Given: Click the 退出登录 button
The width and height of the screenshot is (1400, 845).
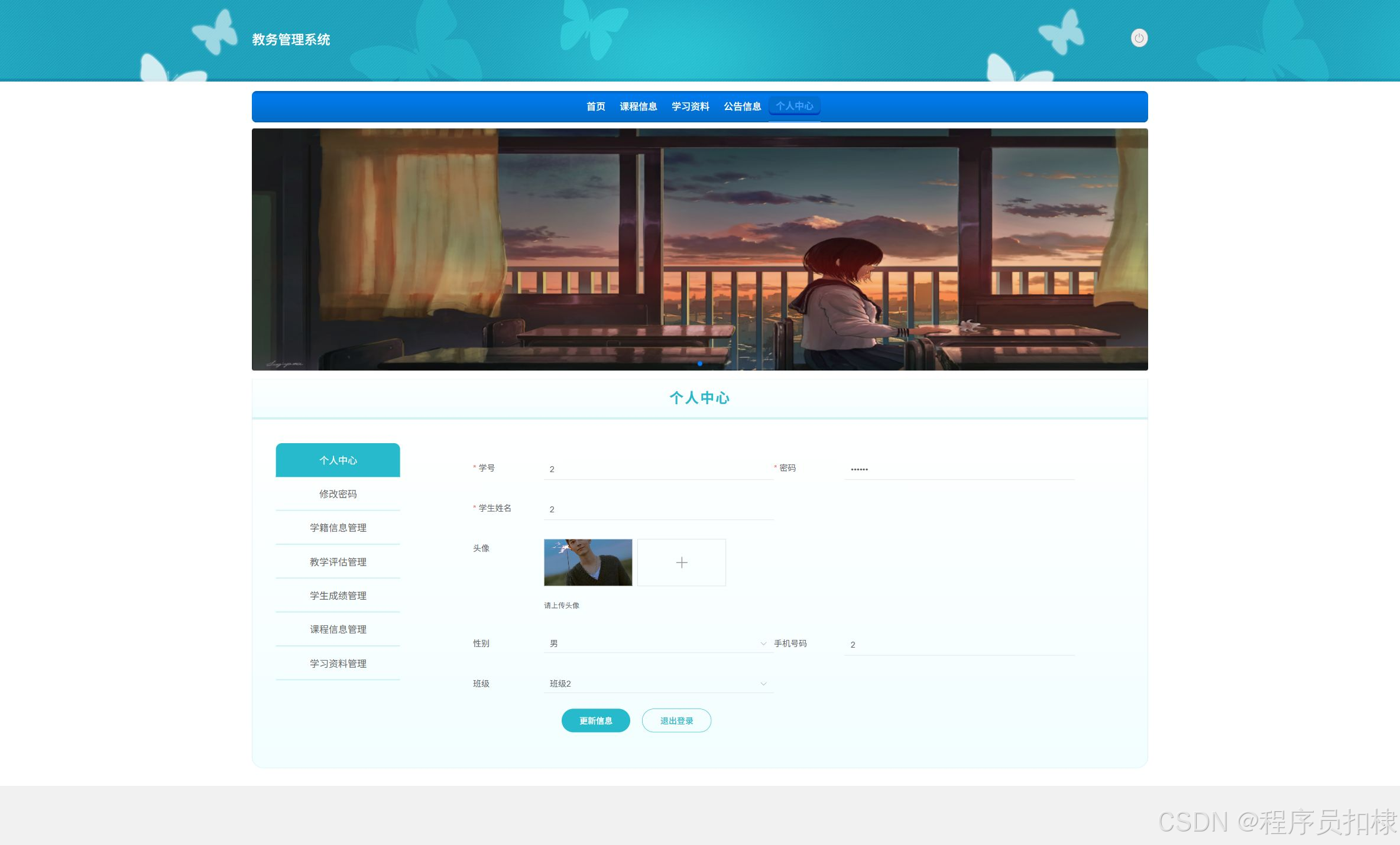Looking at the screenshot, I should [x=676, y=720].
